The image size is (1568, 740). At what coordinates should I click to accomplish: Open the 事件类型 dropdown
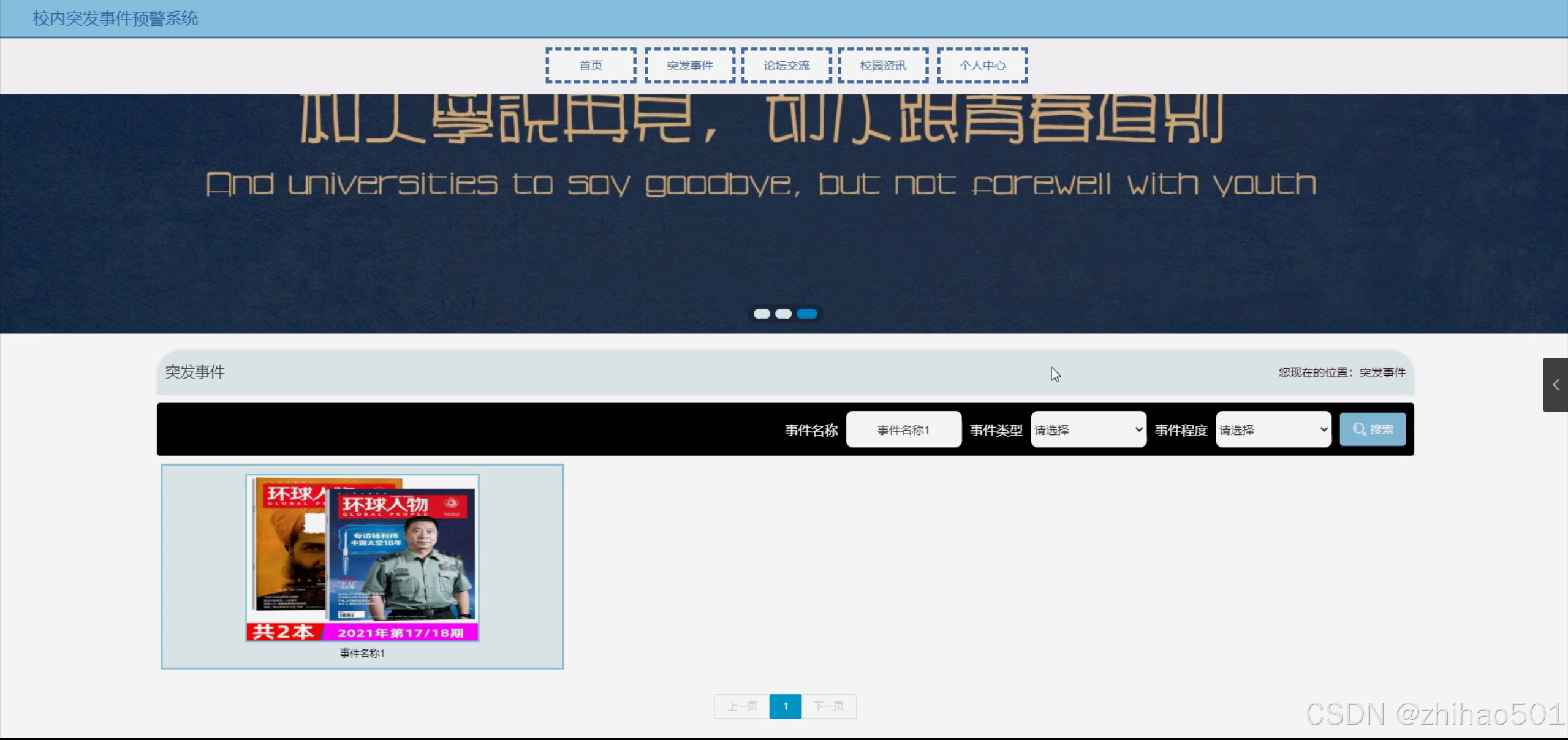click(x=1088, y=429)
